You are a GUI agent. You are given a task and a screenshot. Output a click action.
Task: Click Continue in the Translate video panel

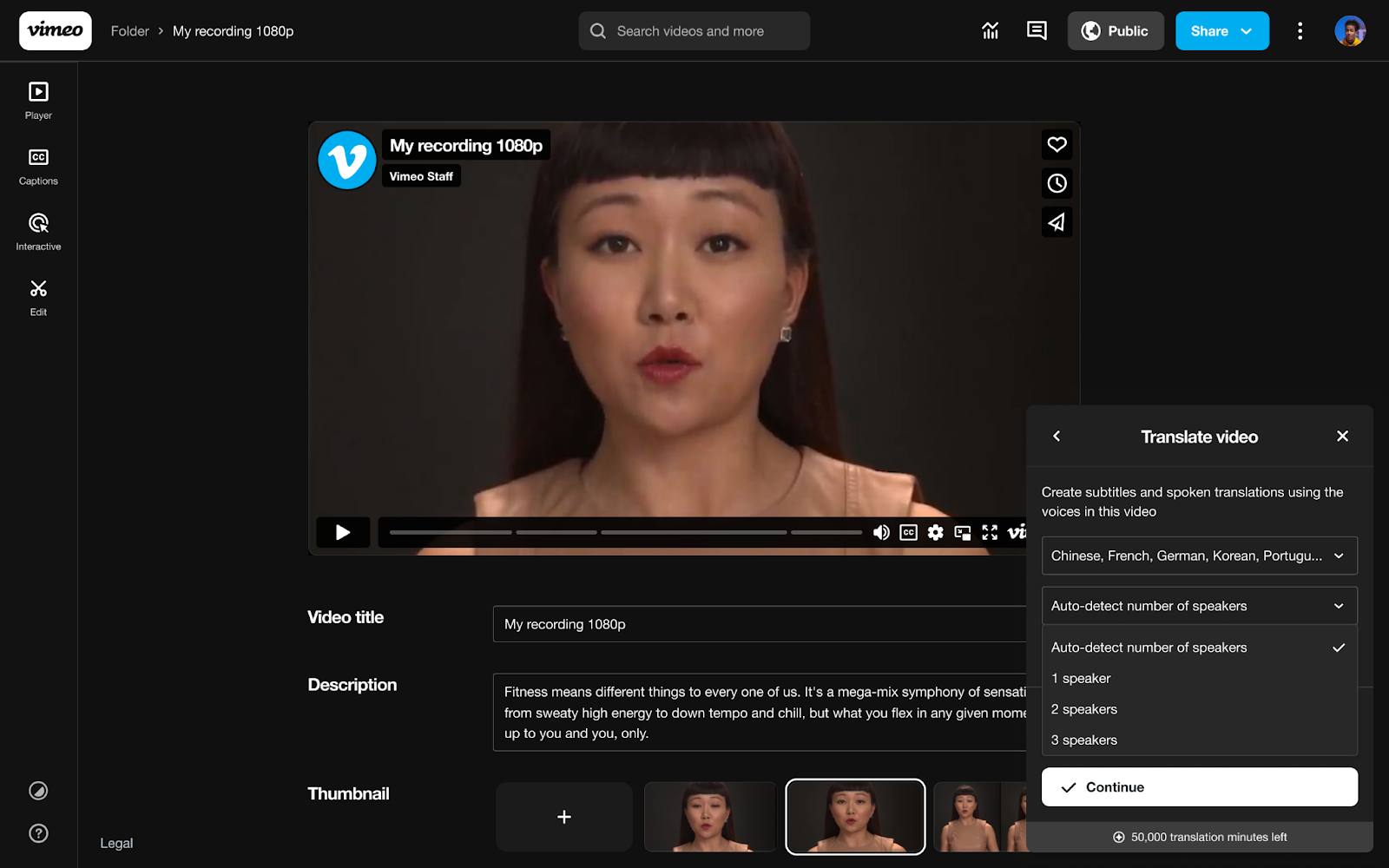pos(1199,786)
